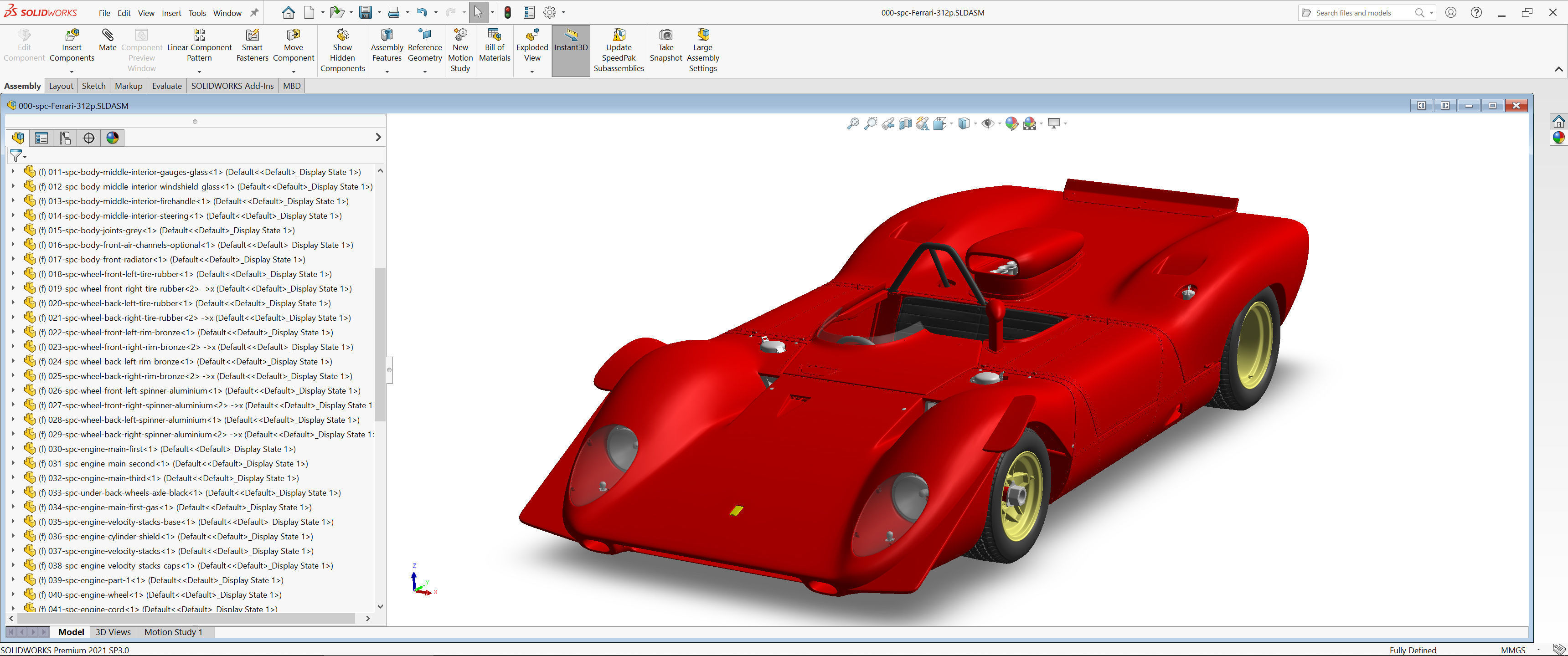The height and width of the screenshot is (656, 1568).
Task: Open Motion Study 1 tab
Action: [x=173, y=632]
